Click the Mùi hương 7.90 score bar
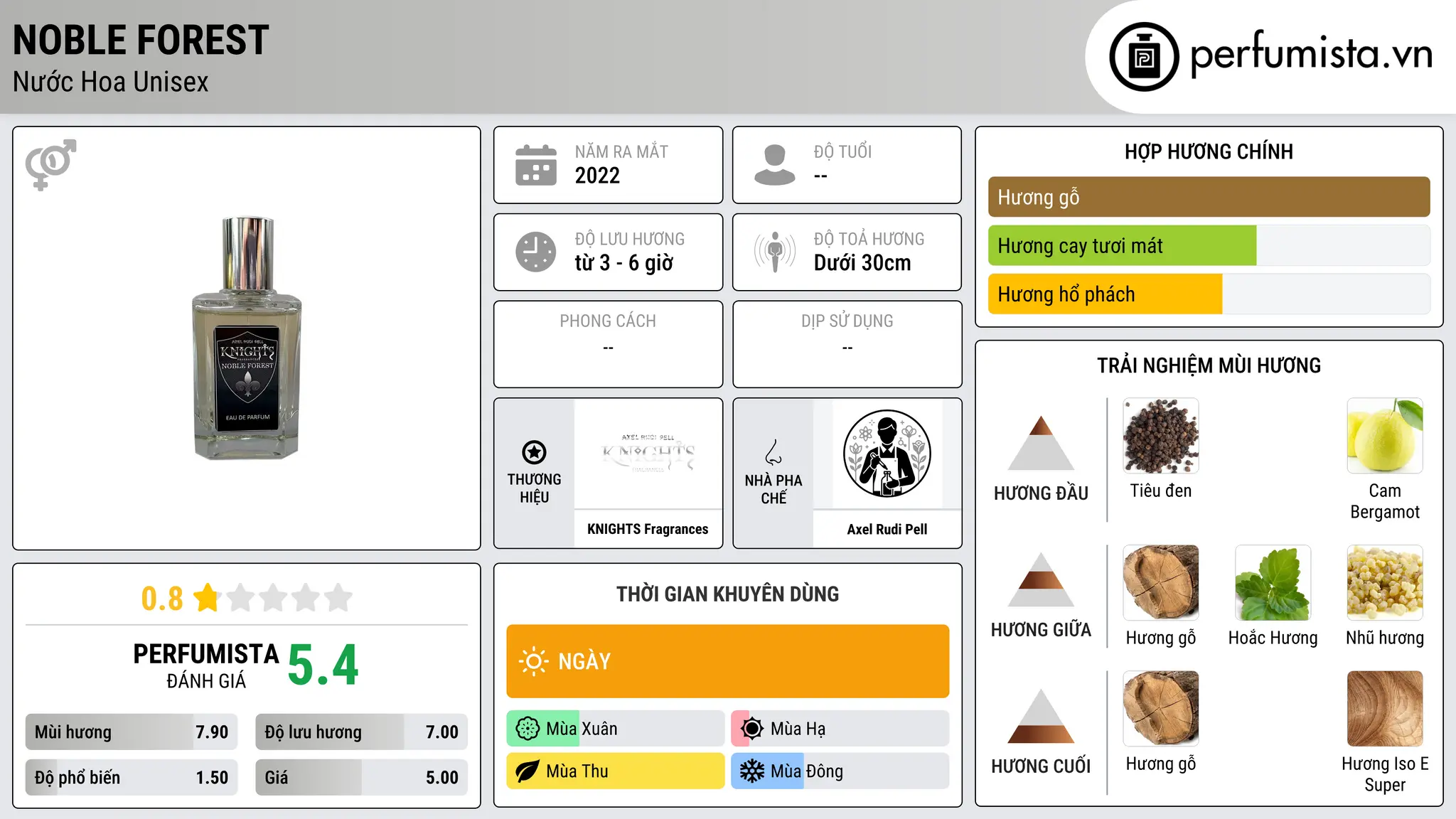Screen dimensions: 1456x819 pos(132,732)
